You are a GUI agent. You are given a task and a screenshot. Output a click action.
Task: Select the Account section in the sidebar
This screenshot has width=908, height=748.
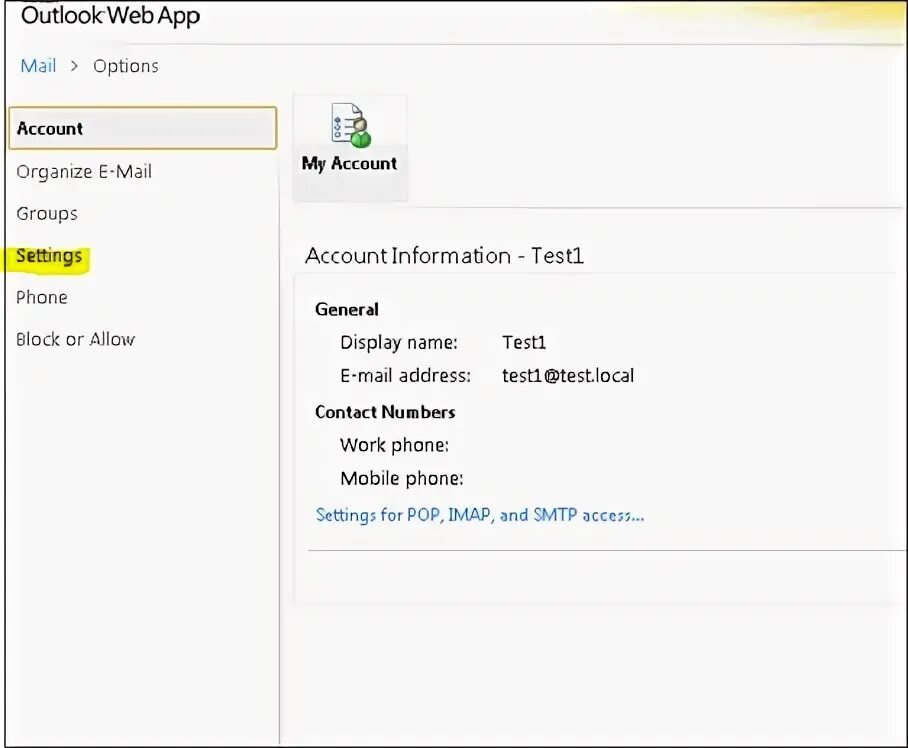click(142, 128)
